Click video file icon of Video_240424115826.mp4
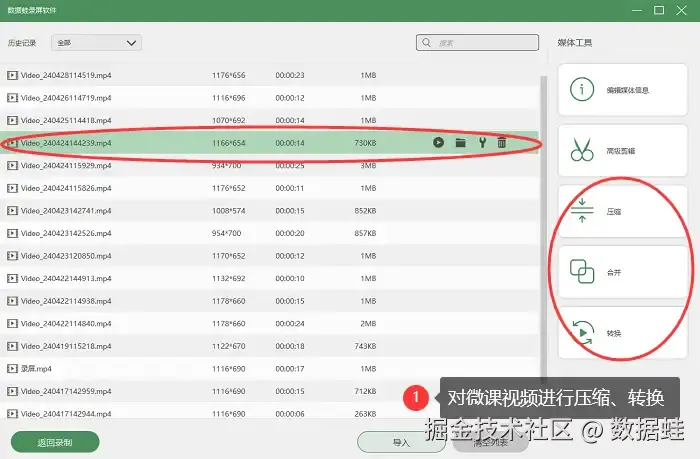The image size is (700, 459). 12,188
